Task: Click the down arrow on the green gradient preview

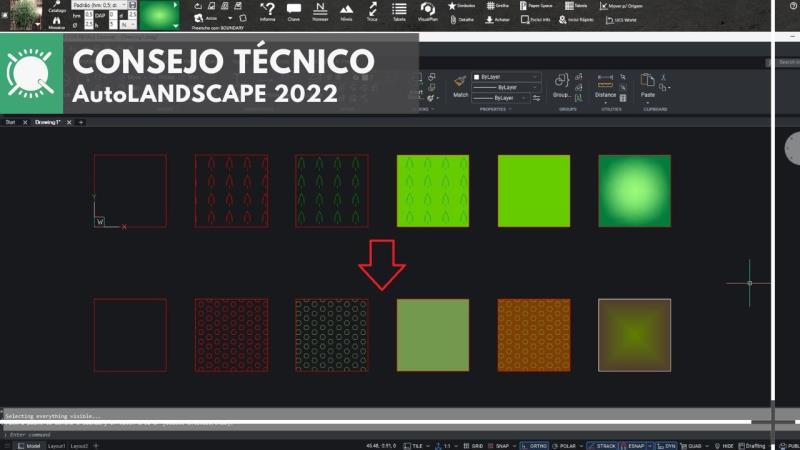Action: coord(176,26)
